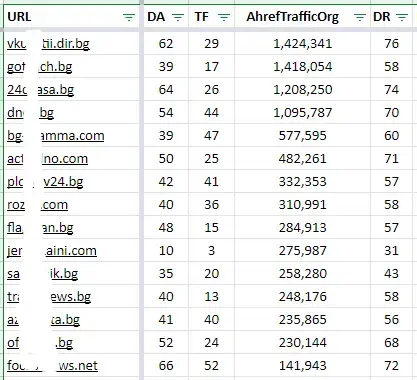Select the DR cell showing 31
This screenshot has width=417, height=380.
[391, 251]
